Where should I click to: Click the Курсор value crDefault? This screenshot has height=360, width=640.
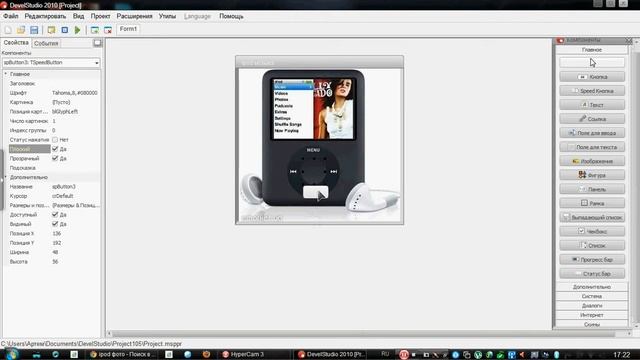pos(63,196)
